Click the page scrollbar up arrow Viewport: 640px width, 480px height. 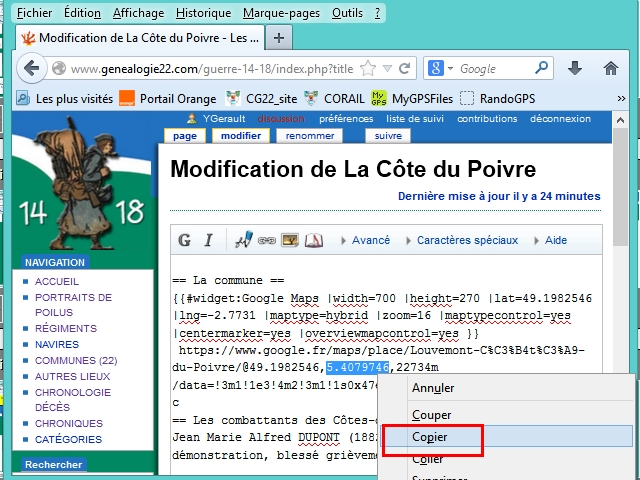[620, 120]
